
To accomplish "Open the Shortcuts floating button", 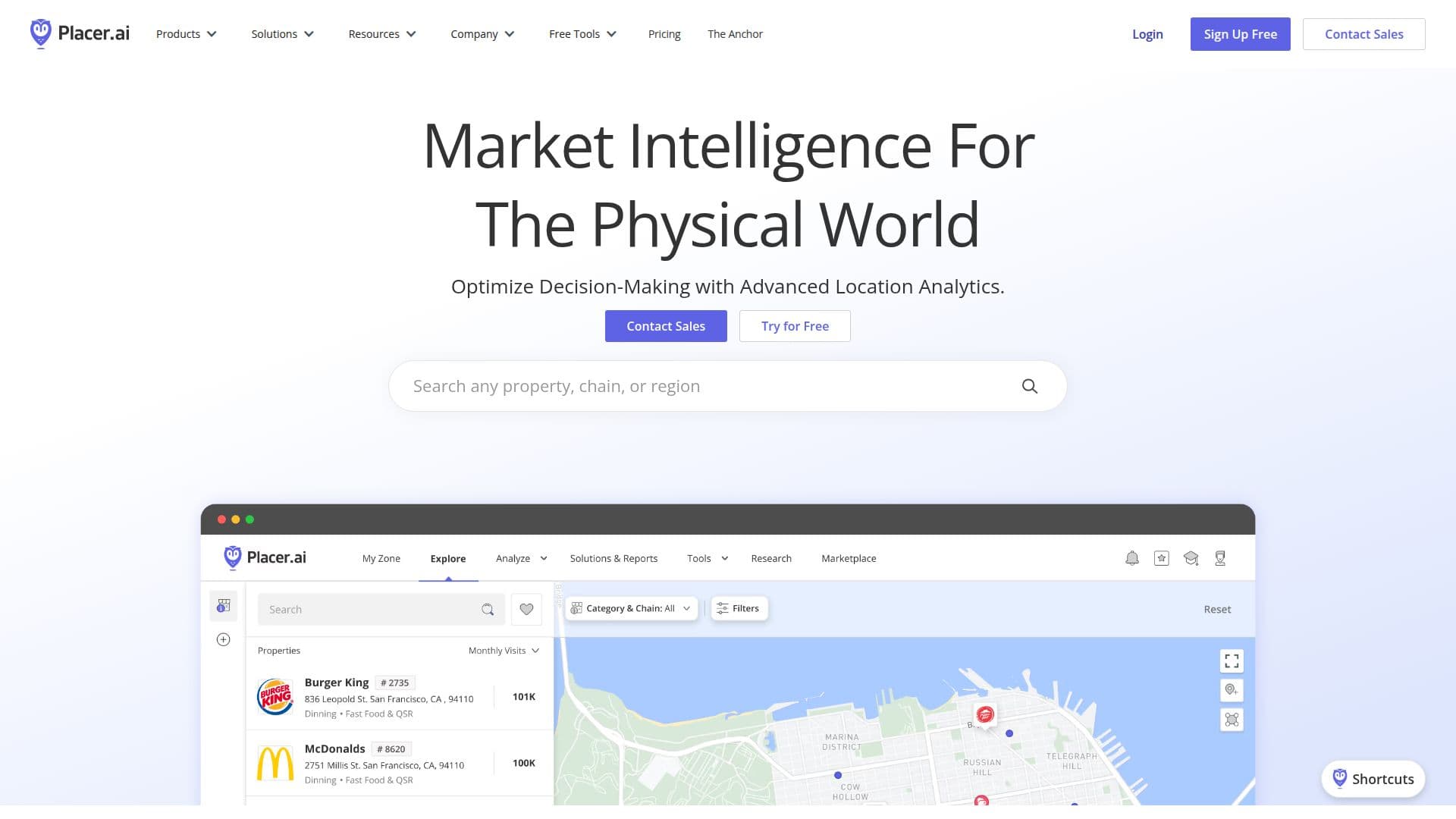I will pyautogui.click(x=1373, y=779).
